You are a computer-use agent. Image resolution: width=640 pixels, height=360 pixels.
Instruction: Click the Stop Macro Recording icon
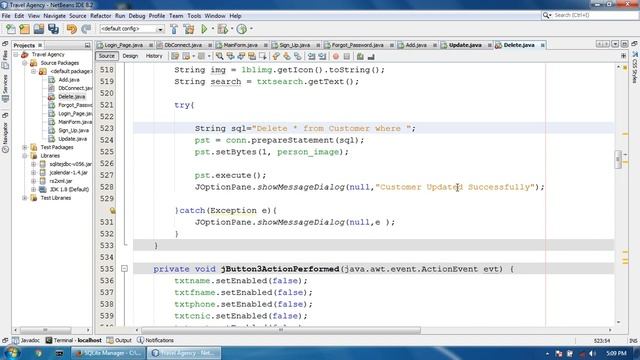coord(347,56)
